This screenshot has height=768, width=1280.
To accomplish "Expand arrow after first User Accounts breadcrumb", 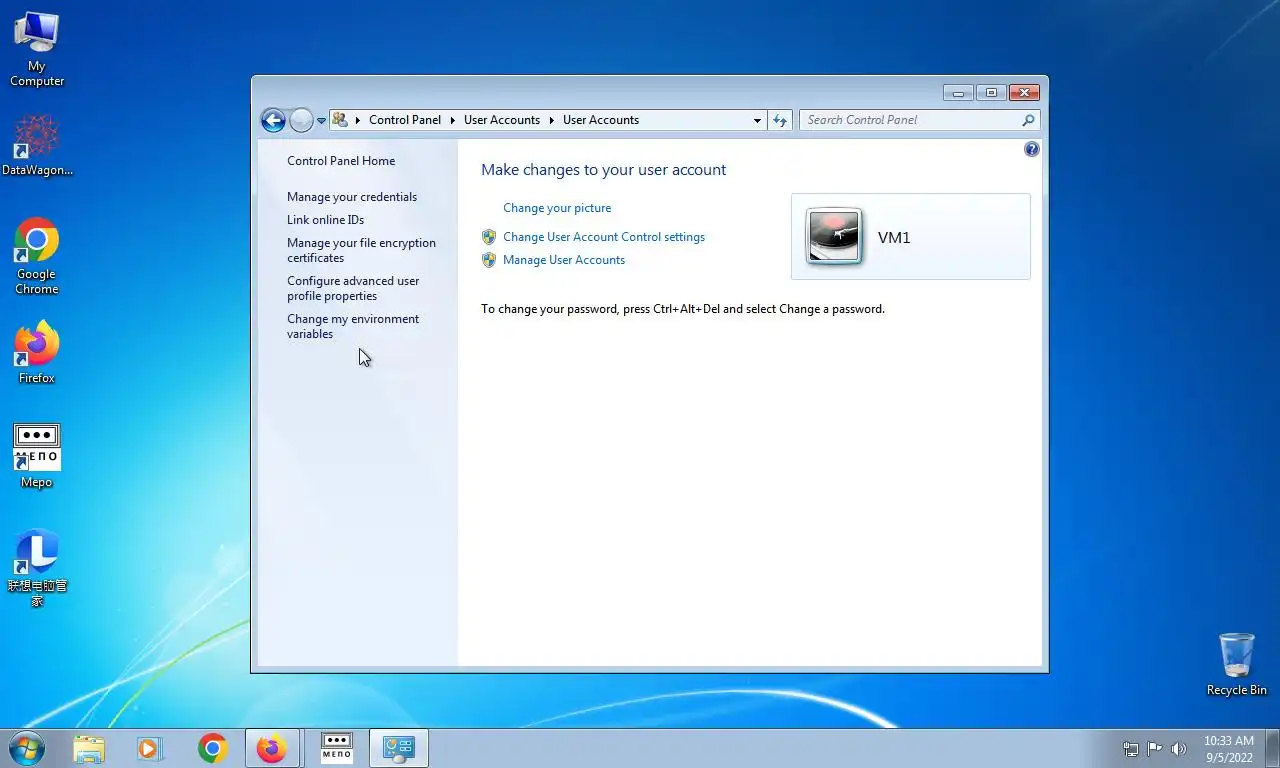I will [551, 120].
